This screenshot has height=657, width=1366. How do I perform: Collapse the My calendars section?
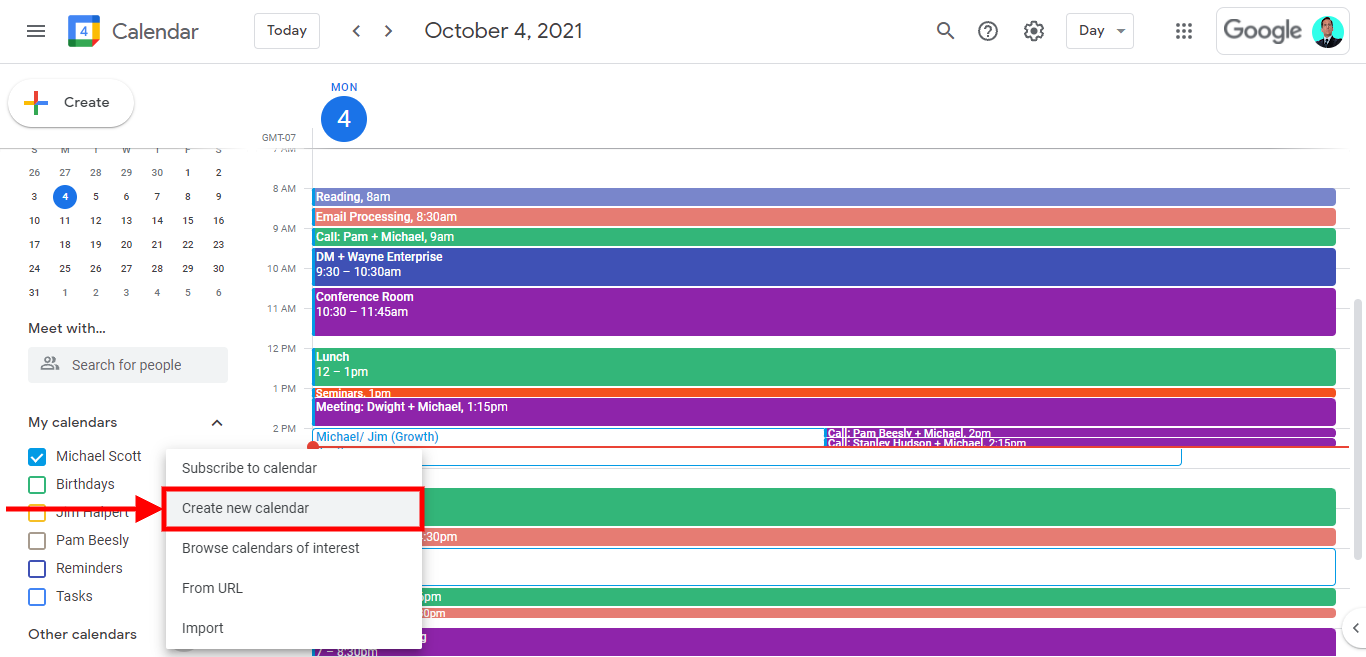tap(217, 423)
